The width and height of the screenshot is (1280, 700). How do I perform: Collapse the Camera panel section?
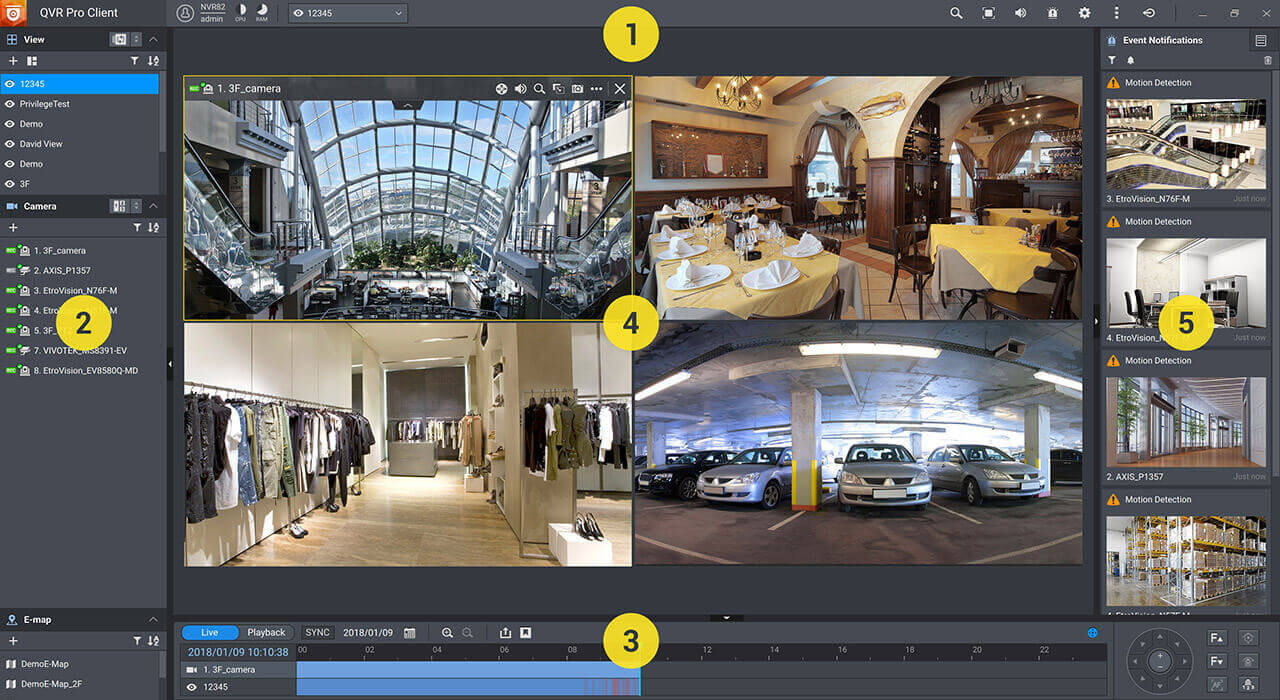[153, 206]
